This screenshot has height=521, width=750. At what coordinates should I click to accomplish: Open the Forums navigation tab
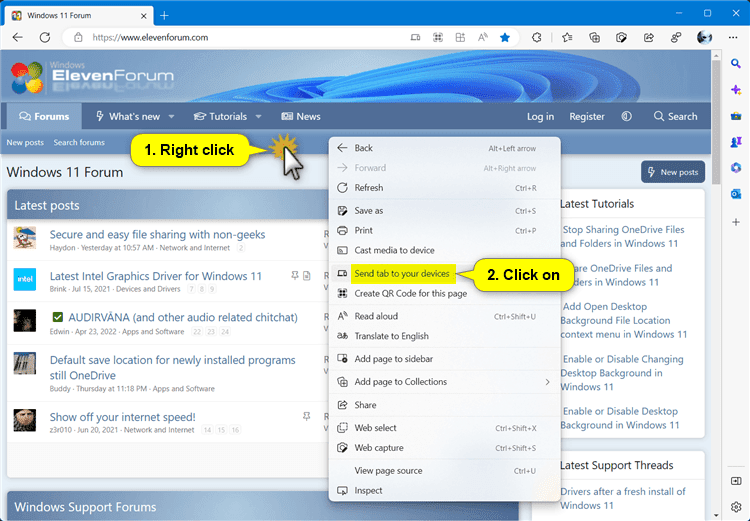pyautogui.click(x=44, y=116)
